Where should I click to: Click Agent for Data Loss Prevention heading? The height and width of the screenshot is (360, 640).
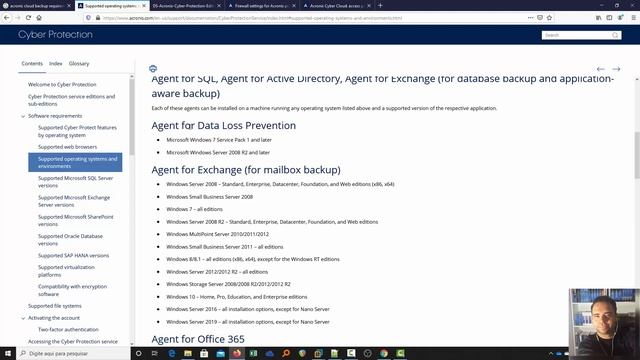[x=224, y=125]
